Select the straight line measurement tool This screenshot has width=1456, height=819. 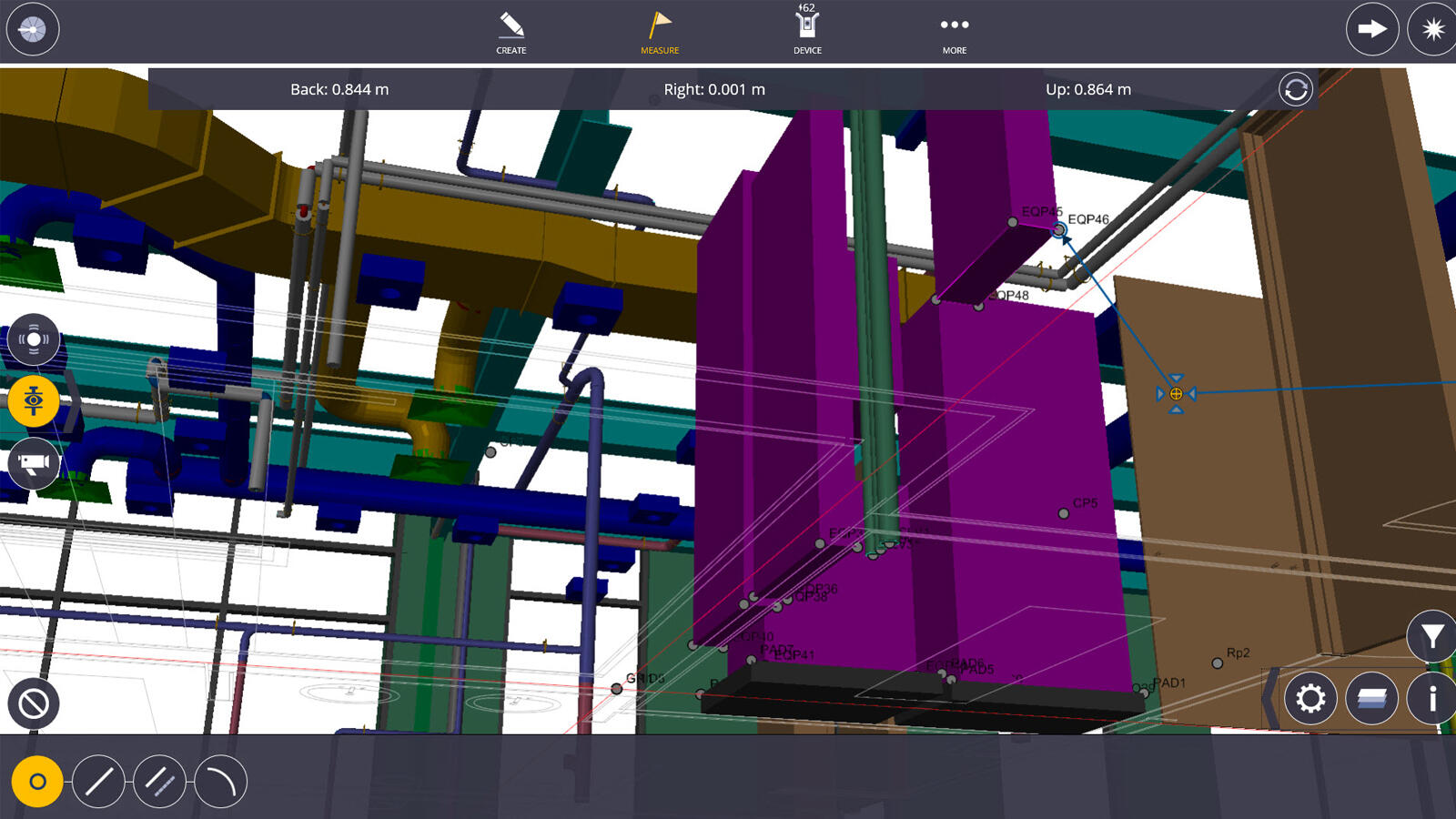pyautogui.click(x=97, y=779)
